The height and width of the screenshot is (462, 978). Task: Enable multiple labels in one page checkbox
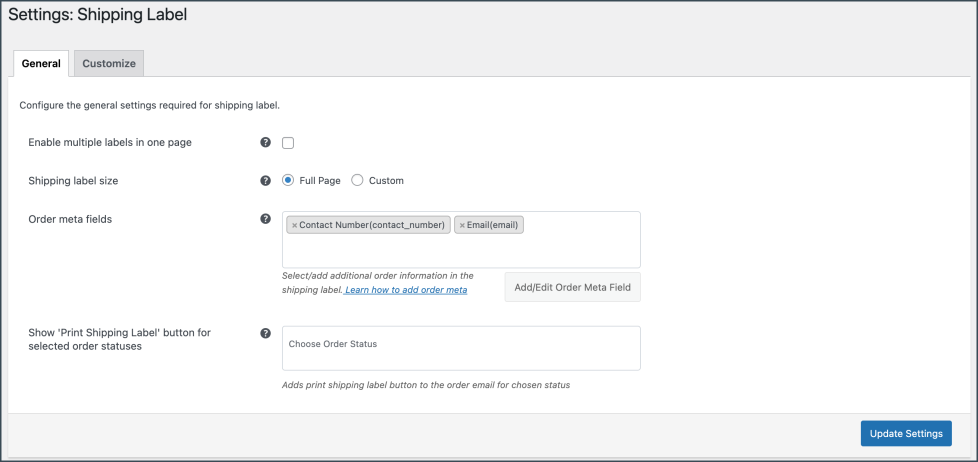tap(288, 143)
